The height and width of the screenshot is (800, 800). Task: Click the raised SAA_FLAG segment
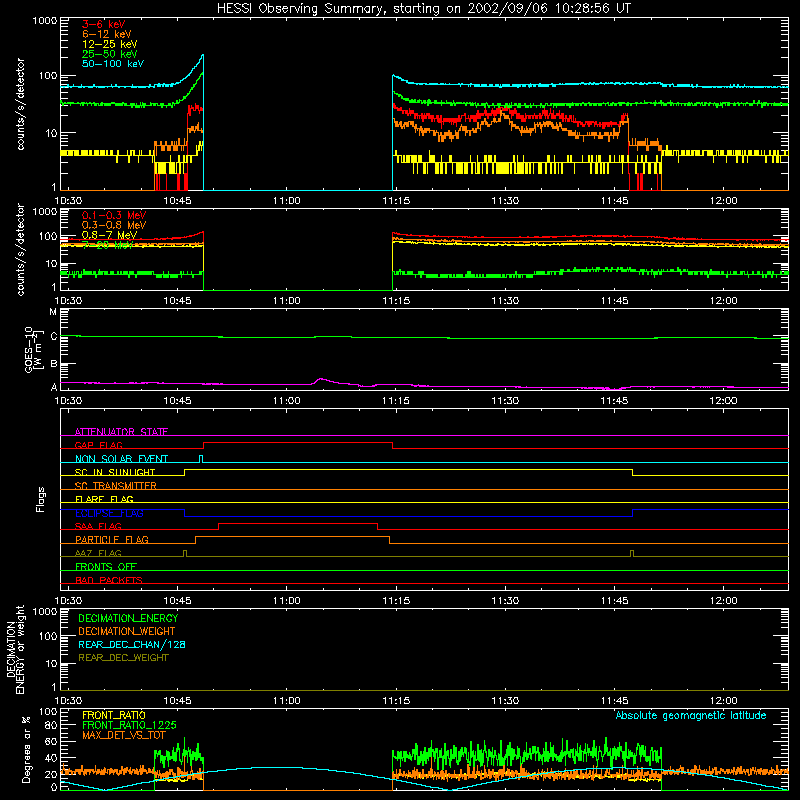point(298,523)
